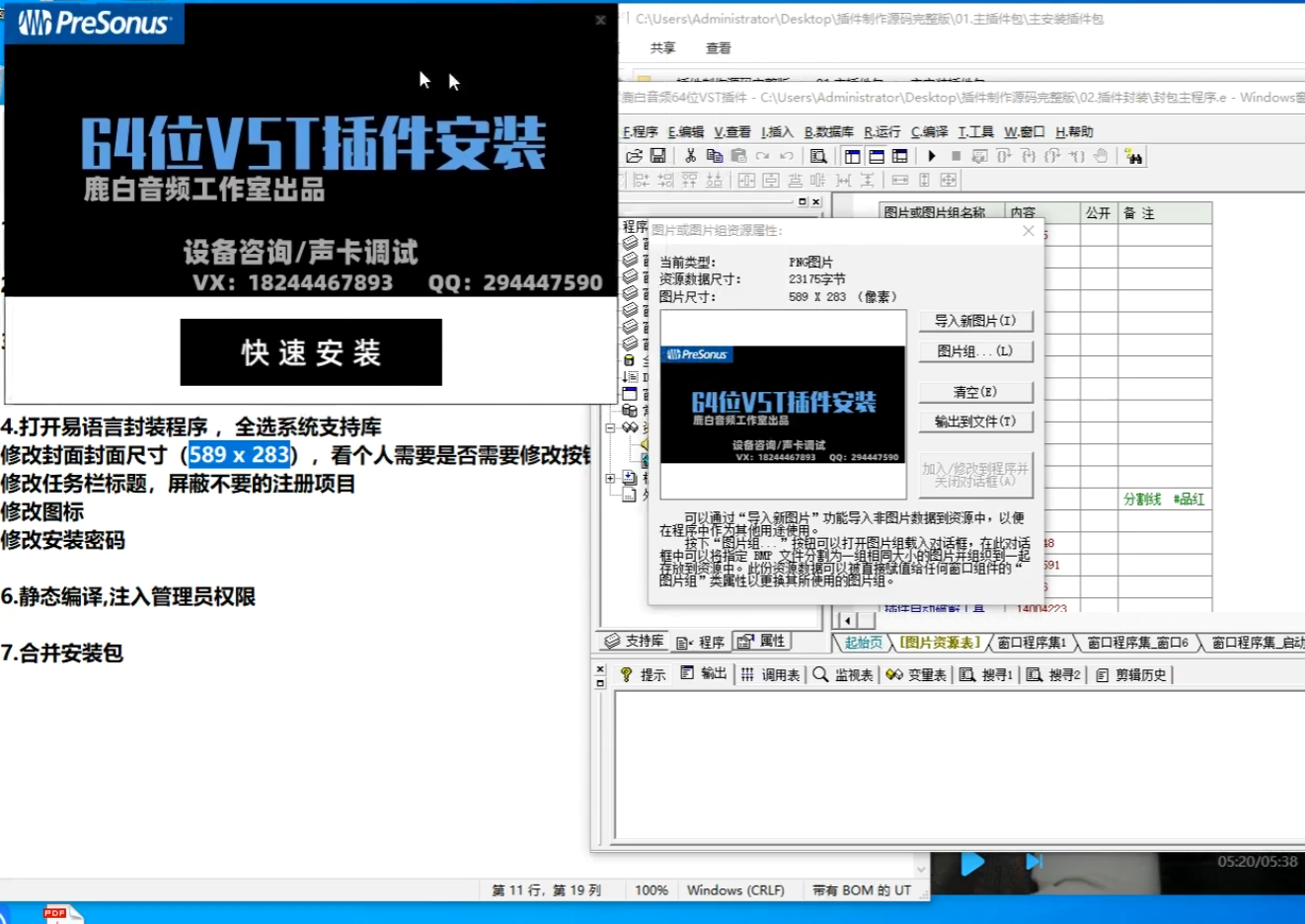Click the 共享 tab in File Explorer
Viewport: 1305px width, 924px height.
pyautogui.click(x=662, y=48)
